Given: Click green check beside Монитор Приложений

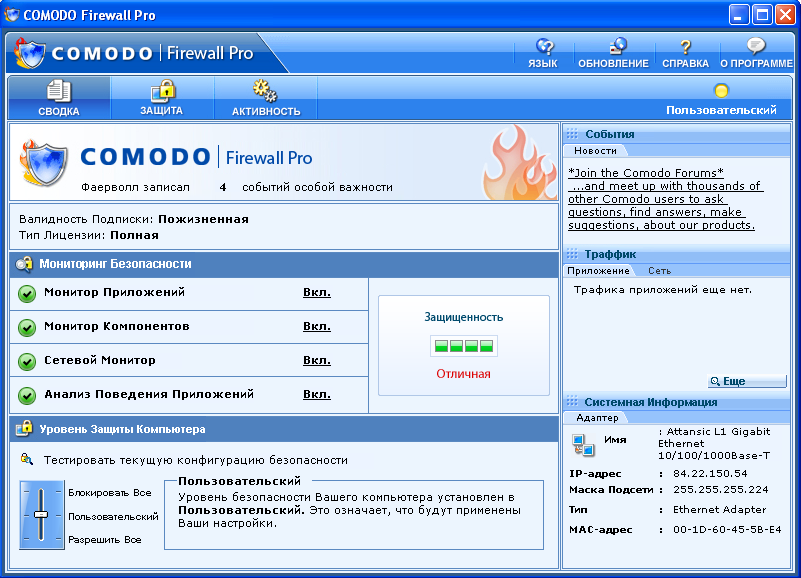Looking at the screenshot, I should pyautogui.click(x=27, y=294).
